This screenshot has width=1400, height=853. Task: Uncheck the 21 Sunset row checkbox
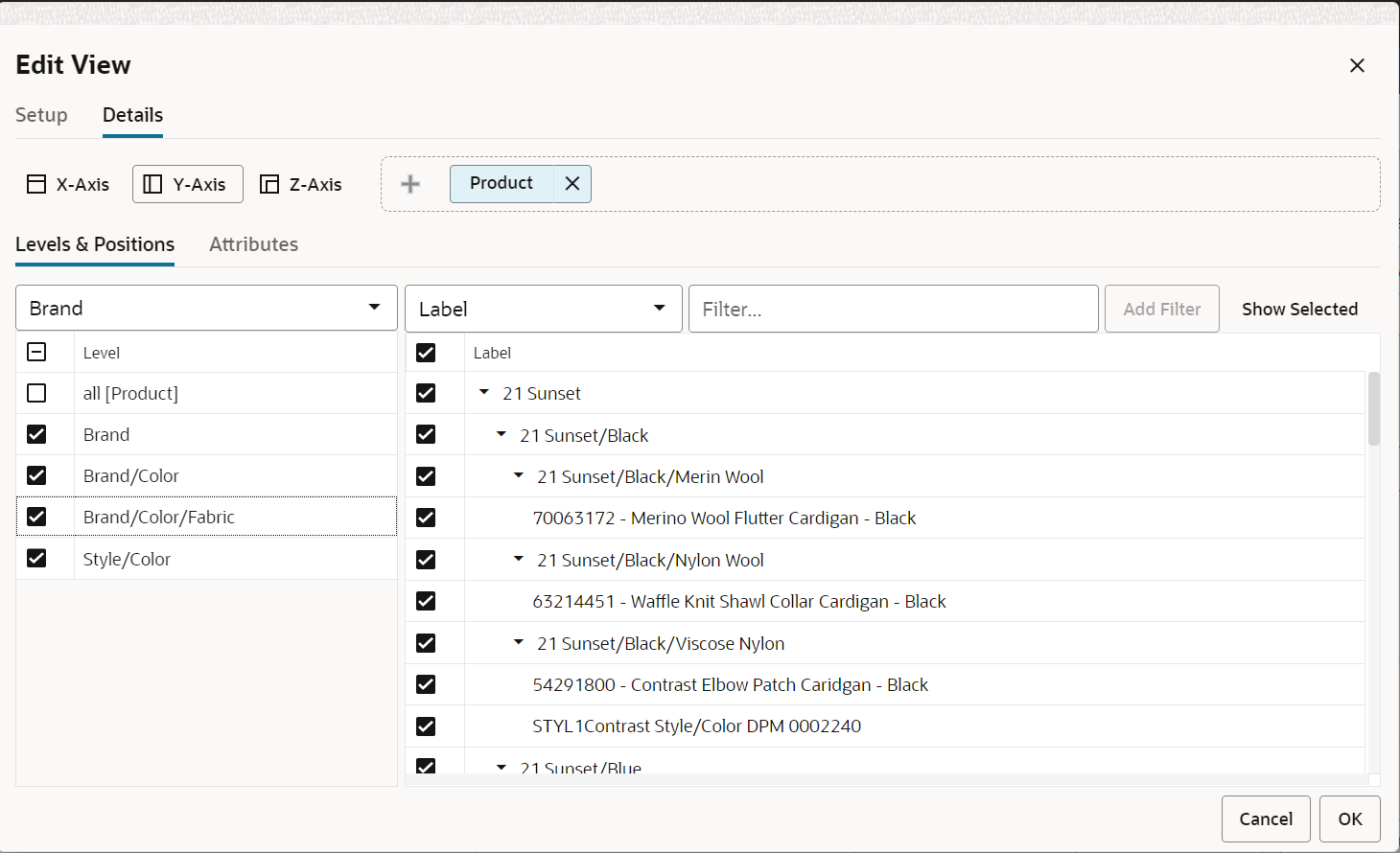point(426,393)
